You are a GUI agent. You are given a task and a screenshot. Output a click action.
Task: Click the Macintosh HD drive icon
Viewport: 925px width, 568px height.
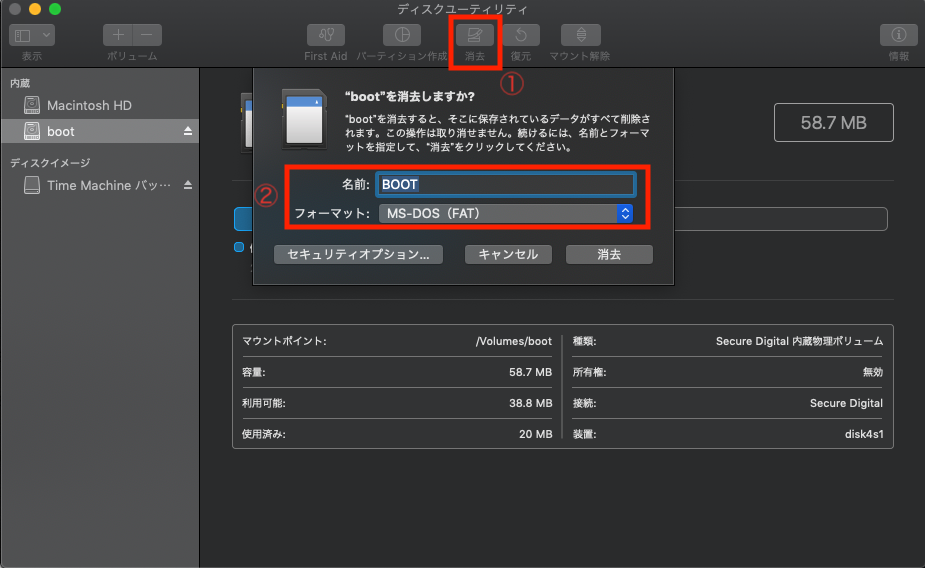coord(32,105)
